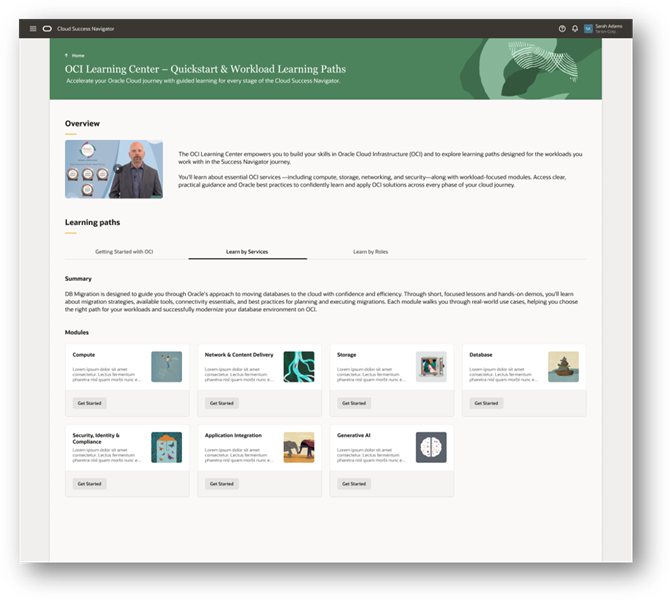Select the Learn by Services tab
The image size is (670, 600).
pyautogui.click(x=247, y=252)
